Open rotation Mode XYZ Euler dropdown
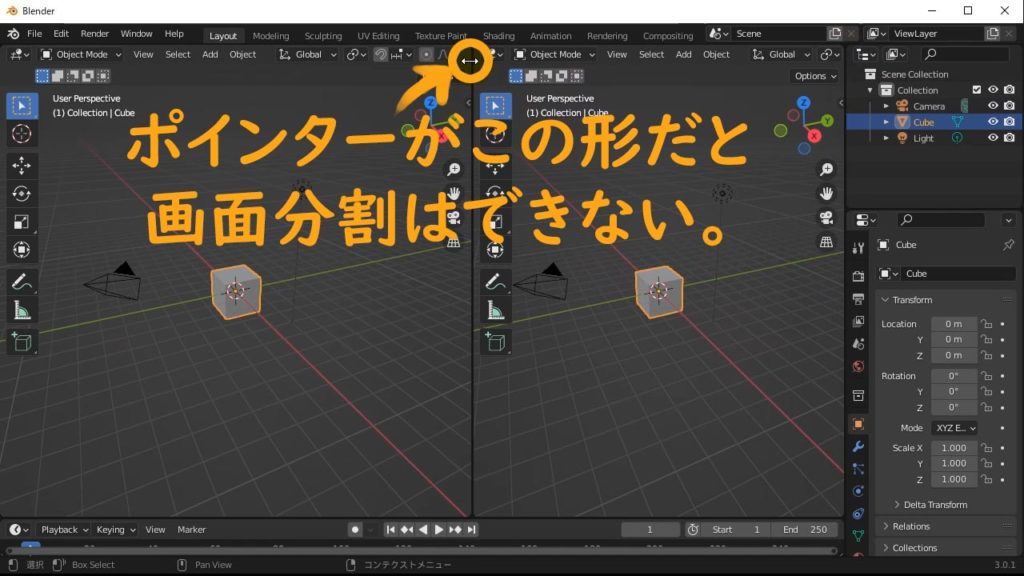1024x576 pixels. tap(954, 428)
